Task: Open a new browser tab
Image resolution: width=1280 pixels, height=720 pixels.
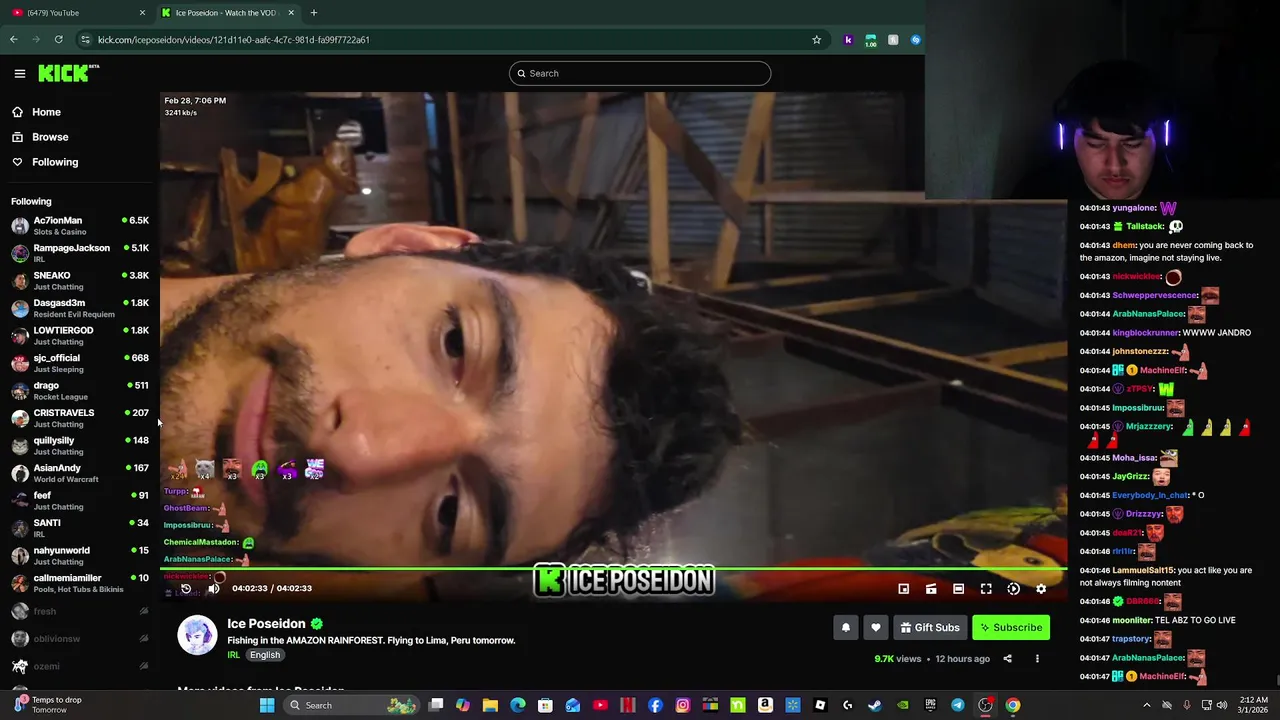Action: 314,13
